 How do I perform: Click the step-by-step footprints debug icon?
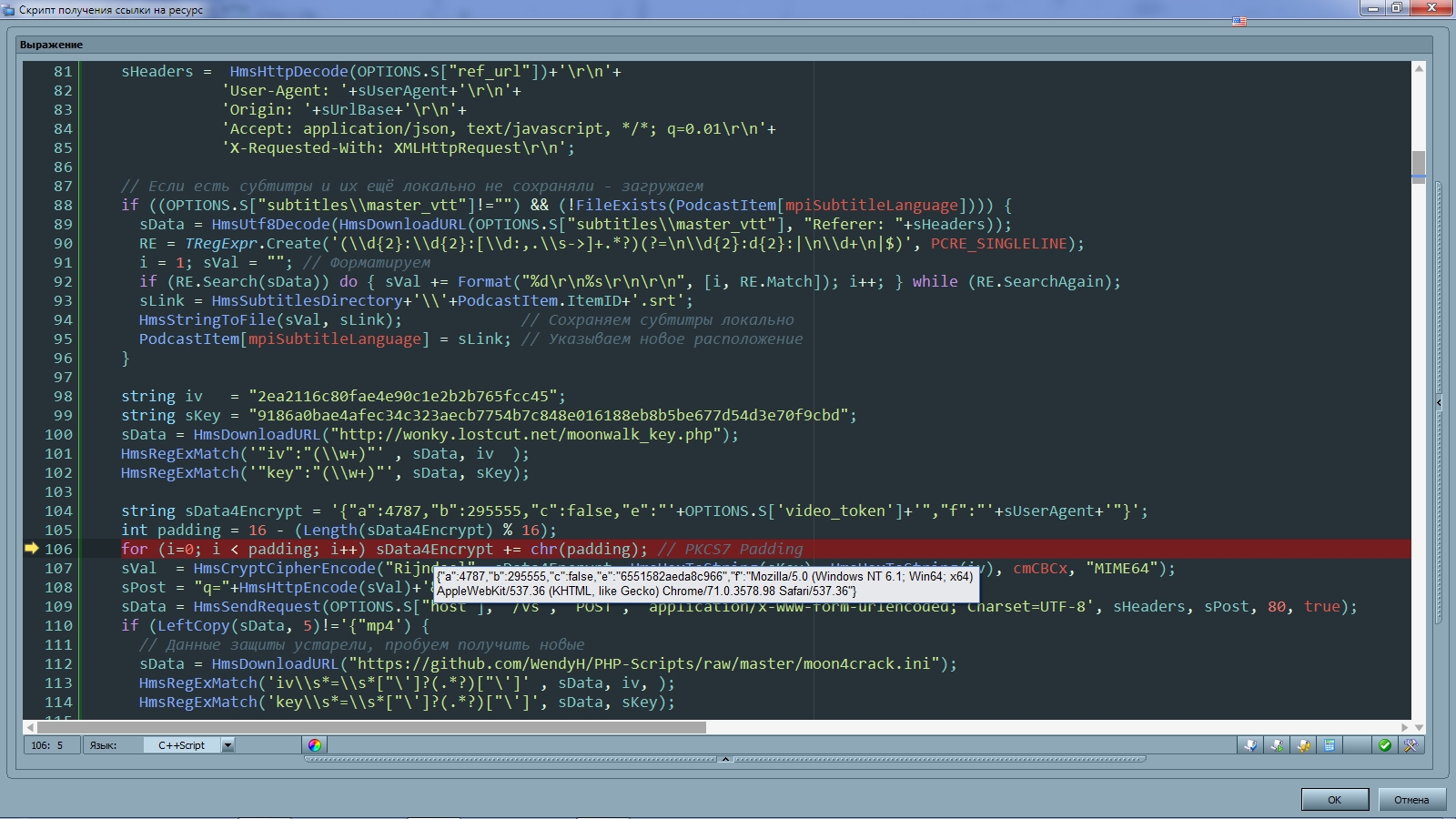(x=1303, y=745)
